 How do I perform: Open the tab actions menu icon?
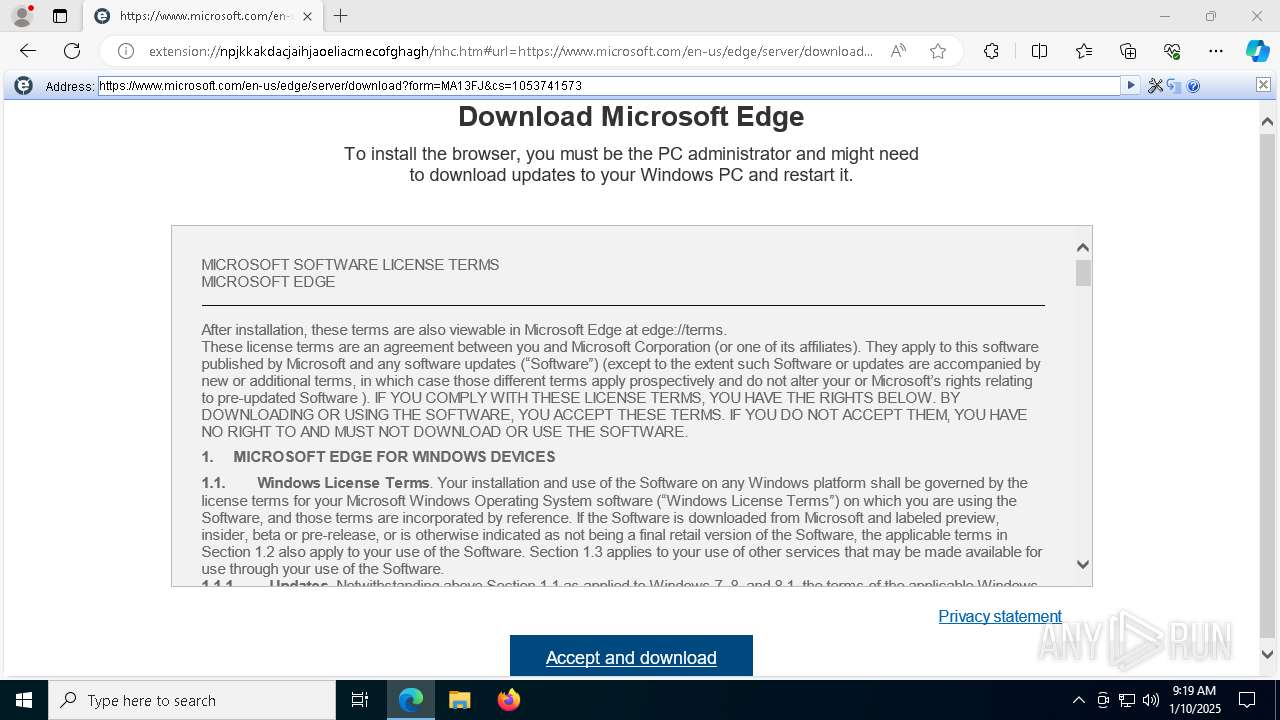tap(60, 16)
